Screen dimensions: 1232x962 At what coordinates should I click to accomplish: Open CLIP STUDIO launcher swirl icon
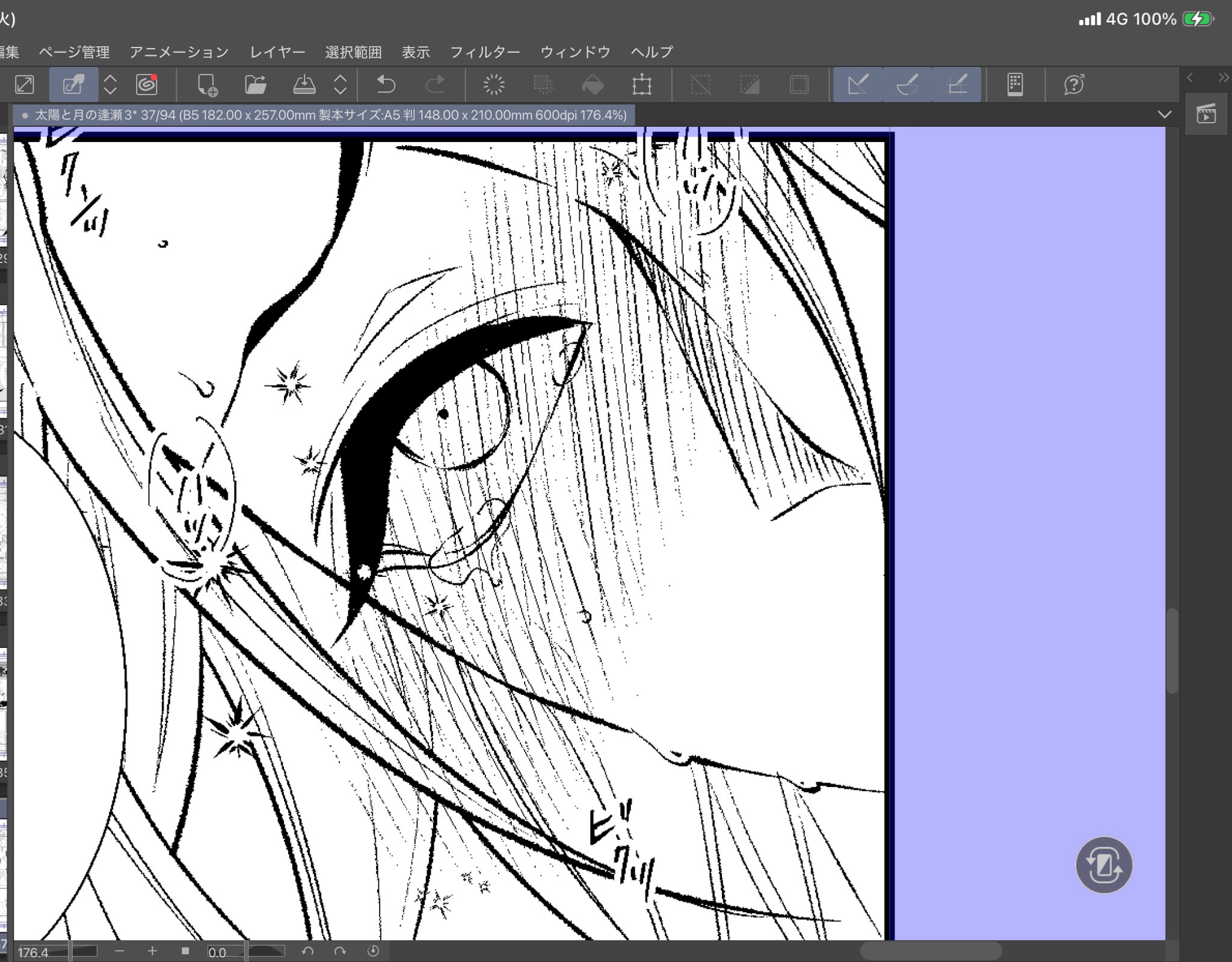pyautogui.click(x=147, y=85)
